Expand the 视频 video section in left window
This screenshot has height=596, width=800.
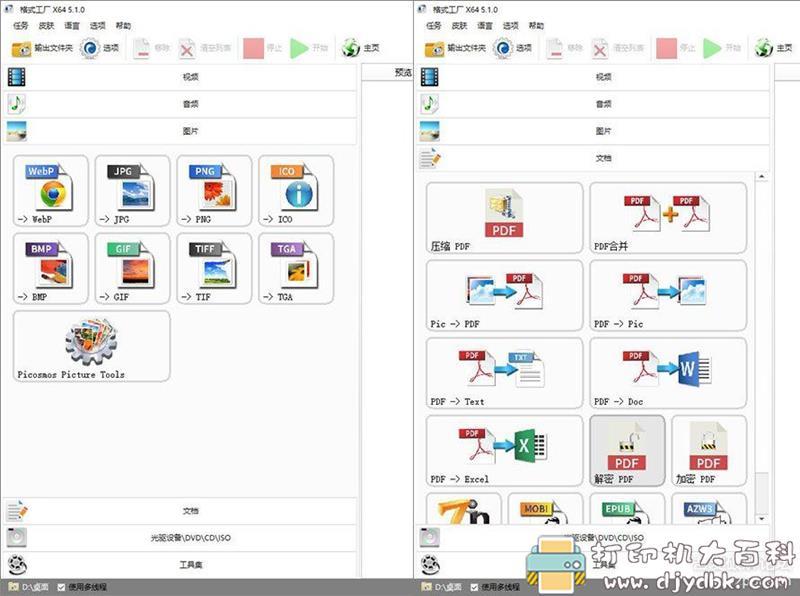pos(180,77)
